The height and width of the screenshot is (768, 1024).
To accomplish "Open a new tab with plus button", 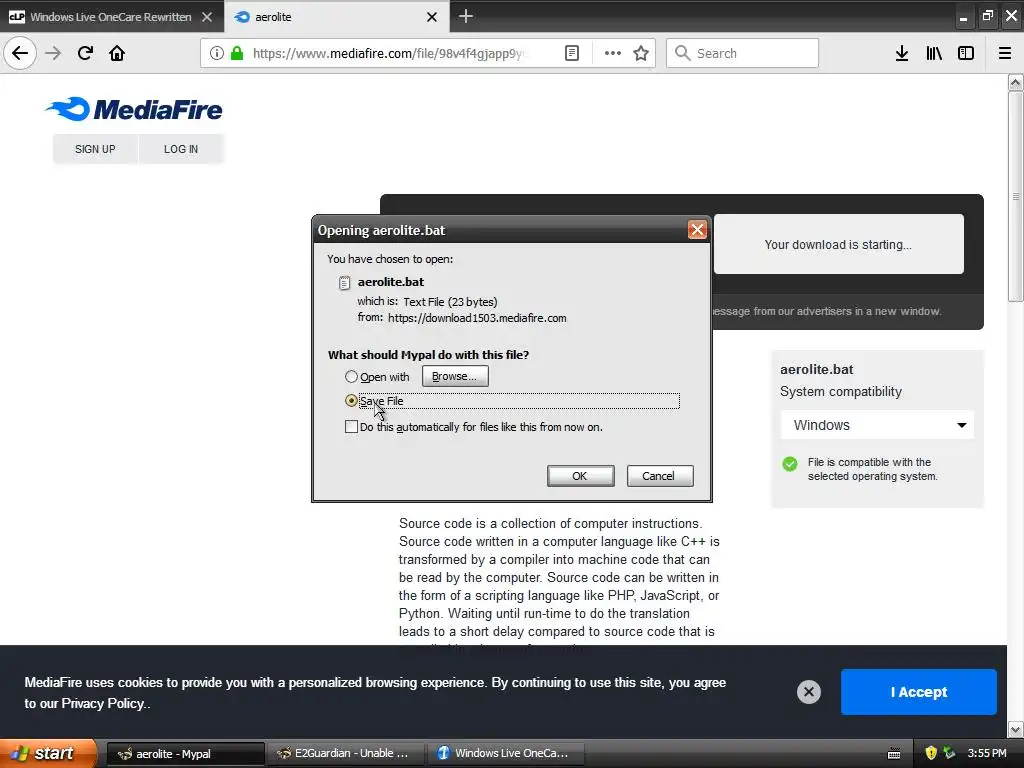I will (x=466, y=16).
